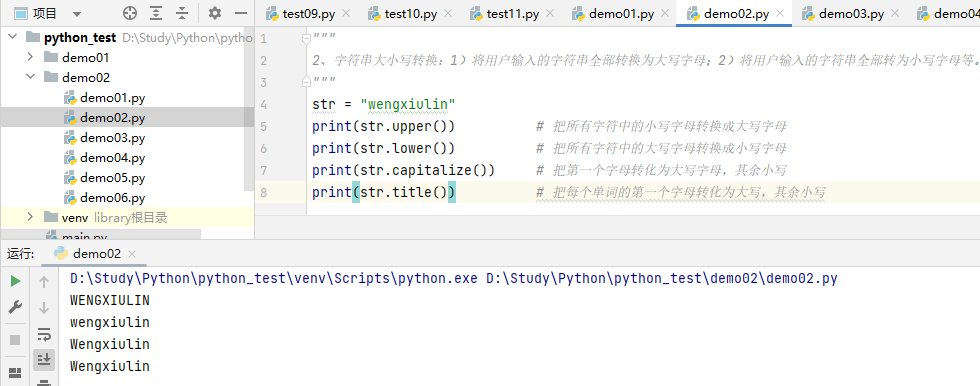Click the lowercase wengxiulin output line
The width and height of the screenshot is (980, 386).
(x=110, y=322)
